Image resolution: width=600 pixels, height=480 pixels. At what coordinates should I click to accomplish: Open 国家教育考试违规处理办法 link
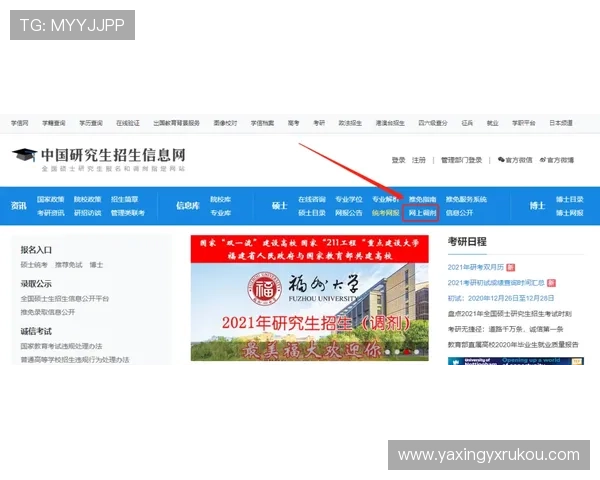point(61,346)
